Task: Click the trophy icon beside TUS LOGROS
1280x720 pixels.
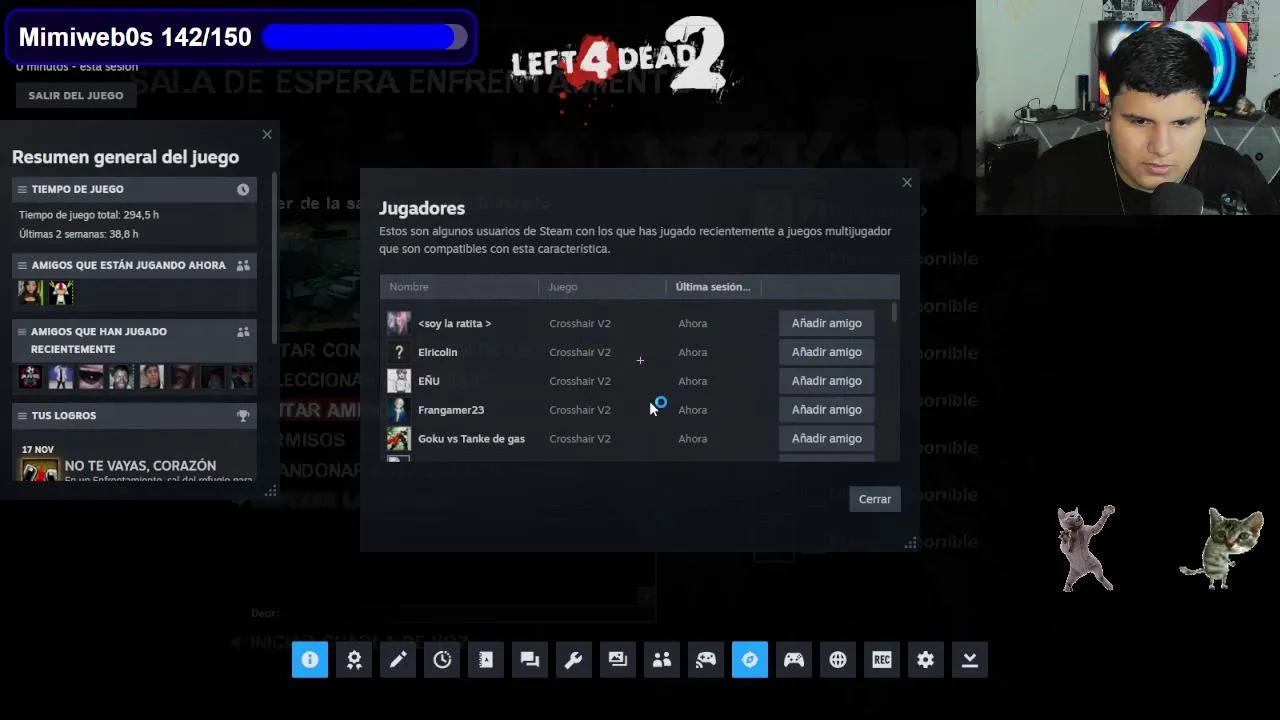Action: (243, 415)
